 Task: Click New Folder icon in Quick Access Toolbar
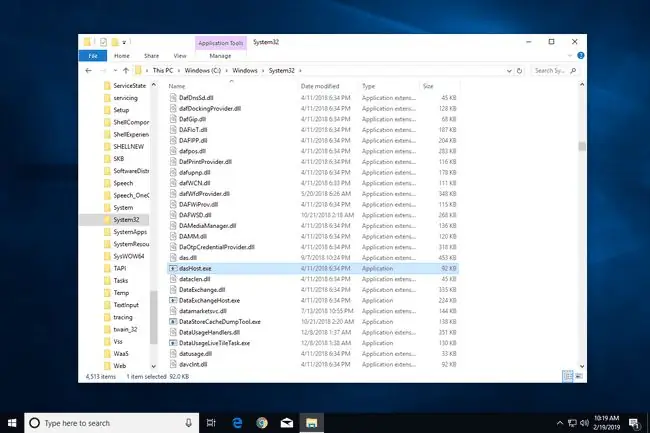coord(115,42)
